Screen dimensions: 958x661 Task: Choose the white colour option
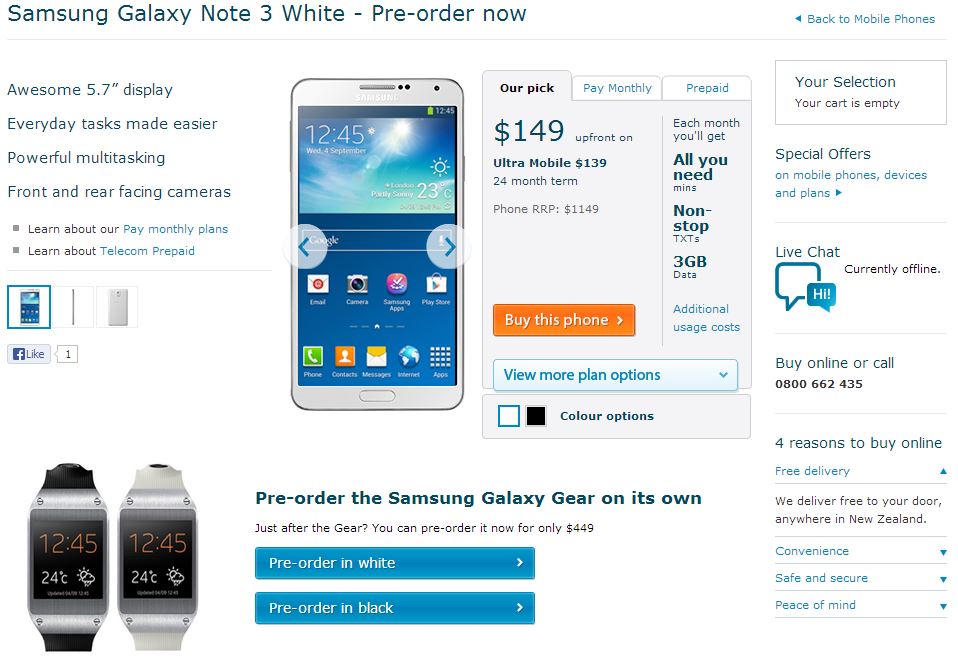click(x=509, y=416)
